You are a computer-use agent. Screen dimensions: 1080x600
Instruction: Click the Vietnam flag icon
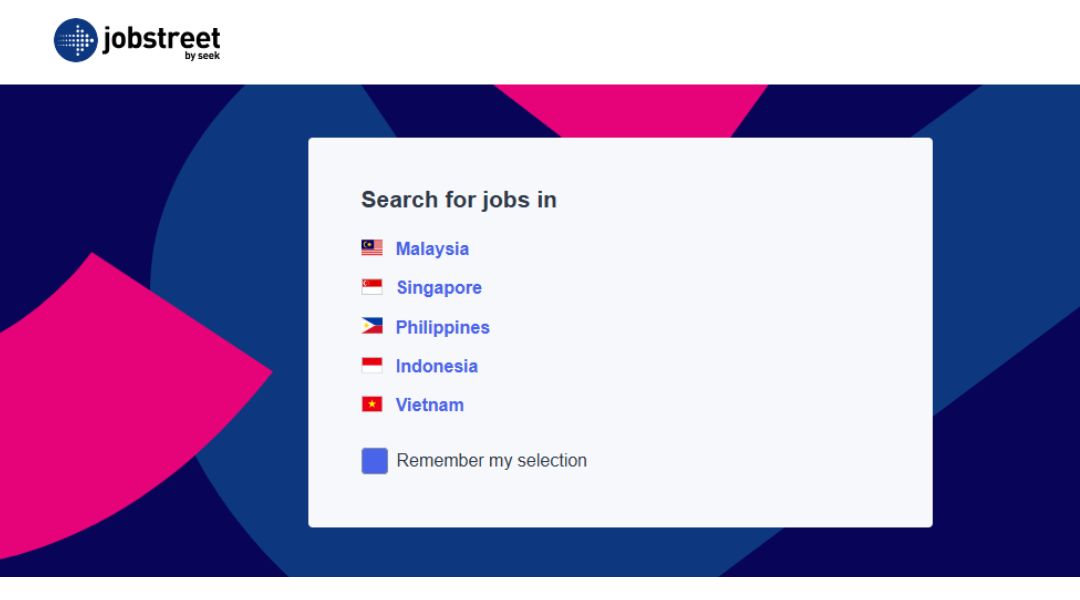(x=372, y=404)
